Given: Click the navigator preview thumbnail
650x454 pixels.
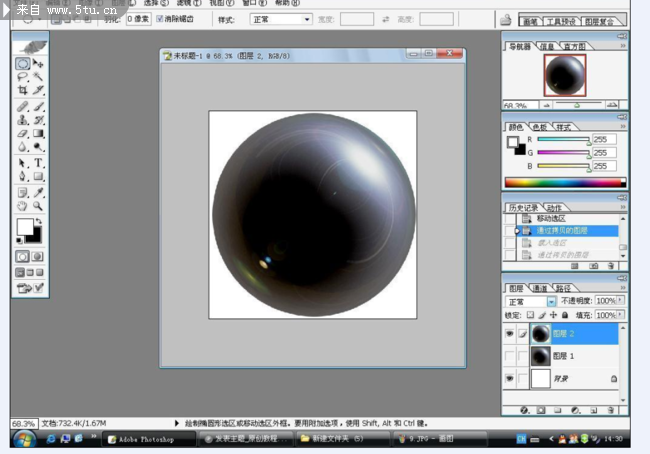Looking at the screenshot, I should pyautogui.click(x=565, y=76).
